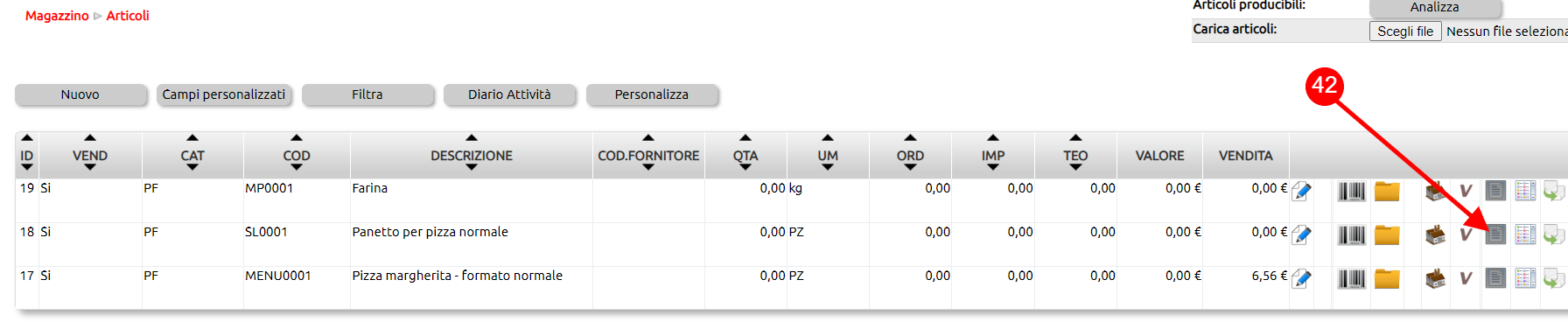The image size is (1568, 322).
Task: Open Articoli breadcrumb link
Action: click(128, 16)
